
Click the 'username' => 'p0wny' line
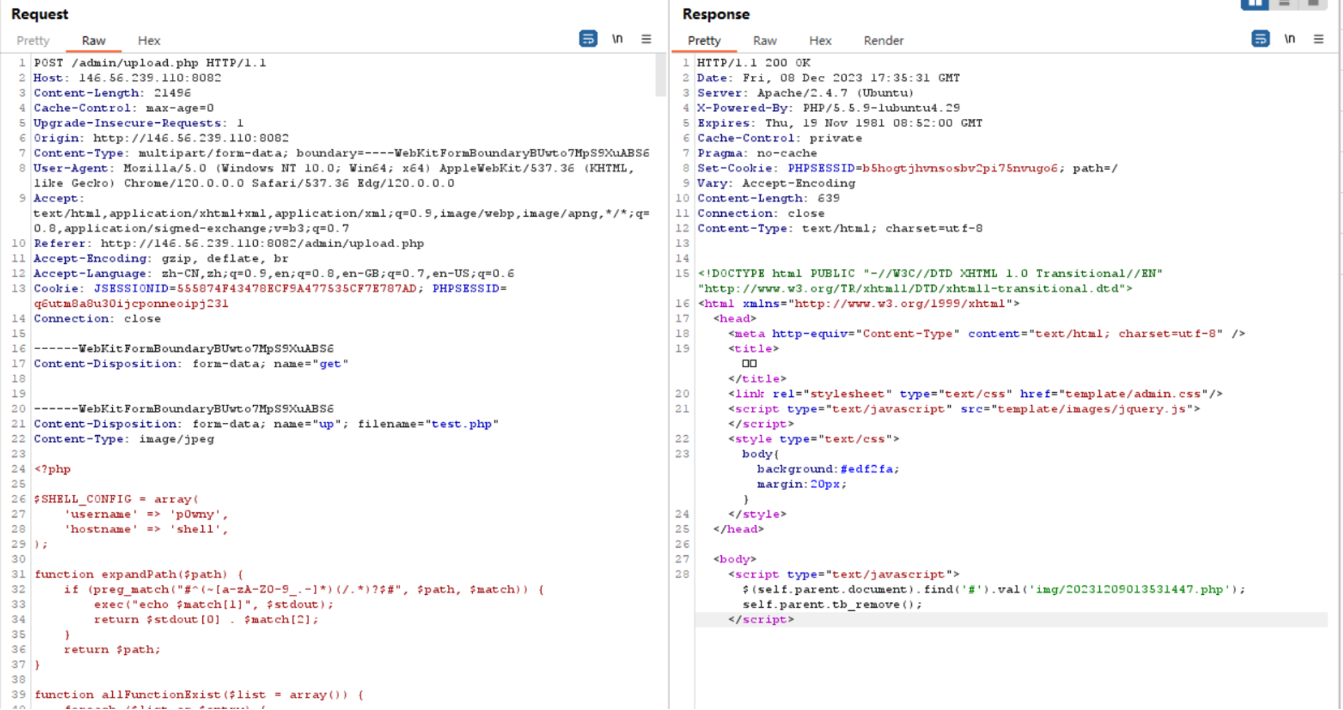pyautogui.click(x=146, y=513)
